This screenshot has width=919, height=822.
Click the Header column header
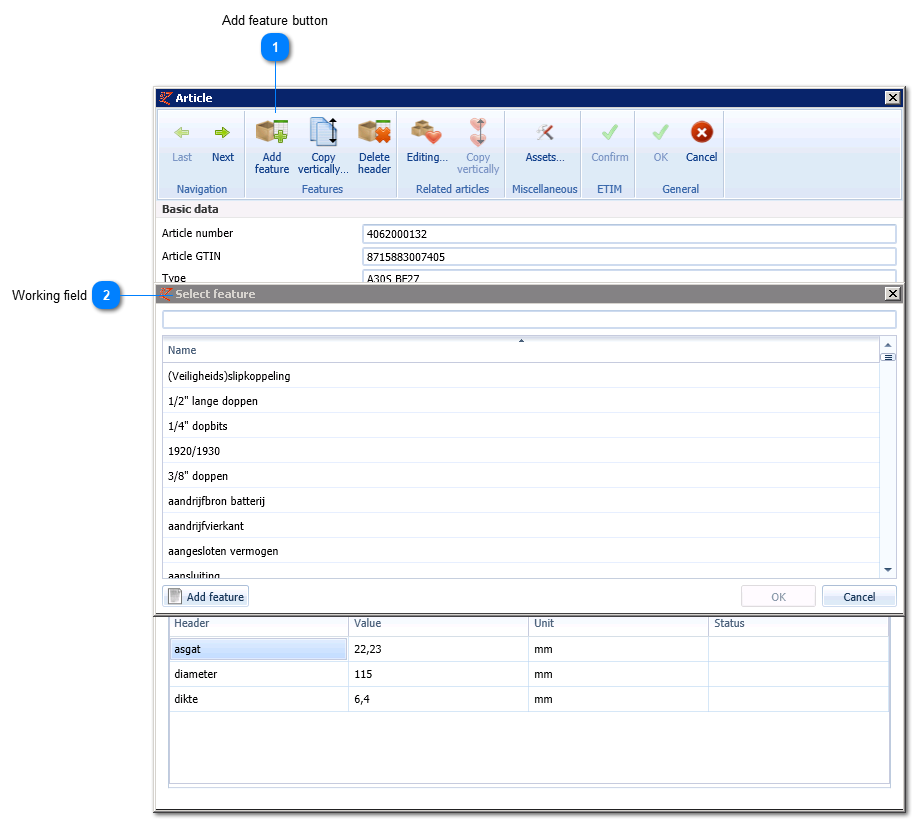258,624
